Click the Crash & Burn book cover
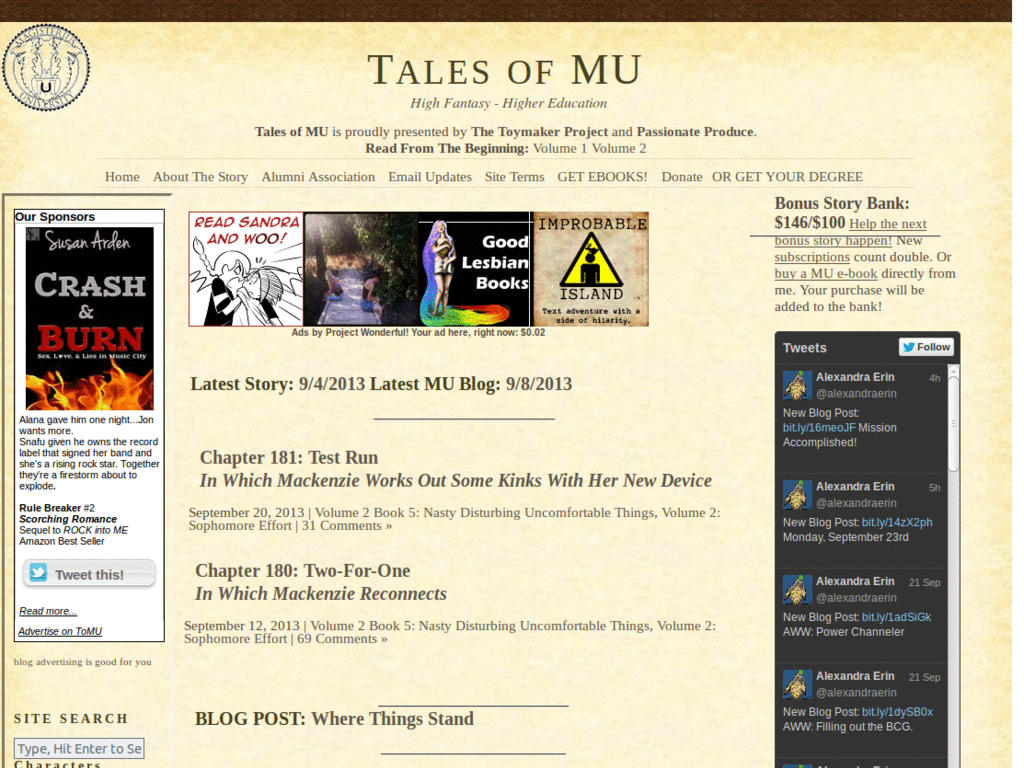 click(89, 315)
